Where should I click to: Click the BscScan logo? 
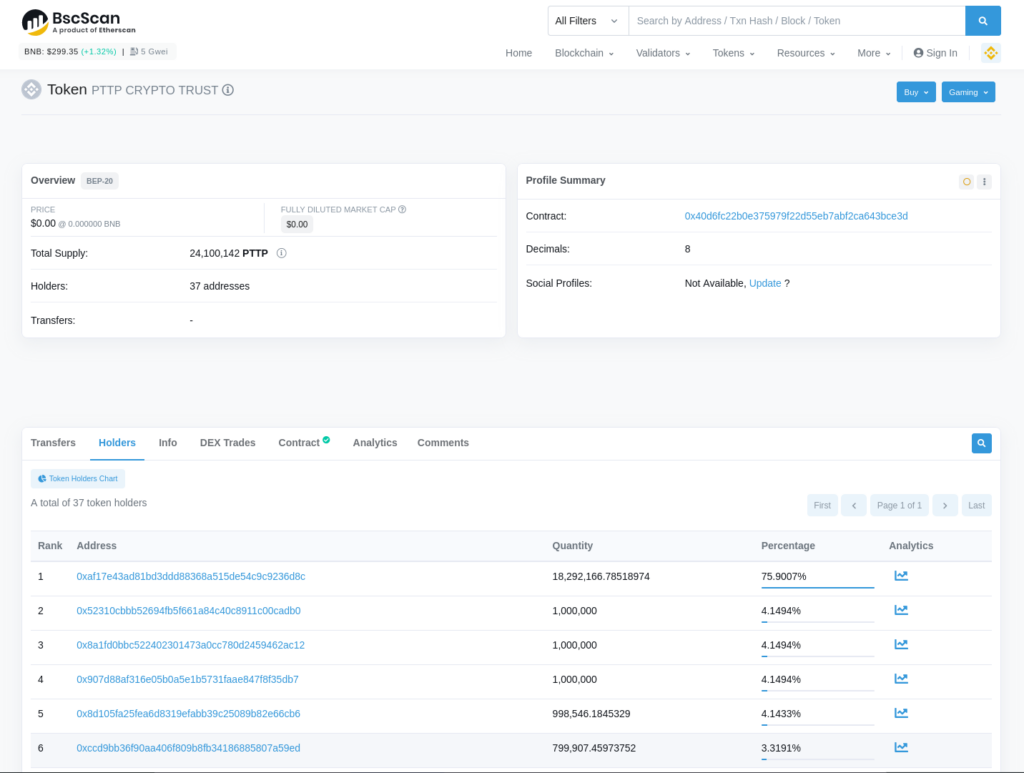(78, 22)
